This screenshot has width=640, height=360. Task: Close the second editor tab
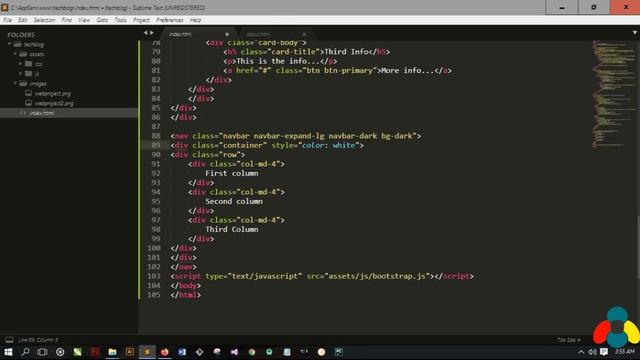304,34
